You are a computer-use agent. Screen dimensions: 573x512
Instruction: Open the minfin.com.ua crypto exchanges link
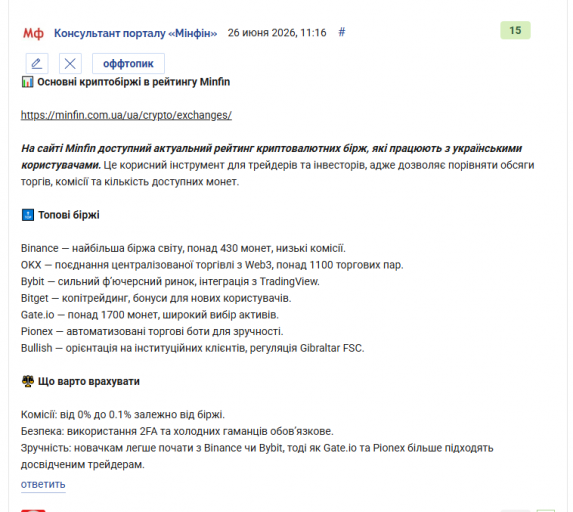tap(126, 115)
